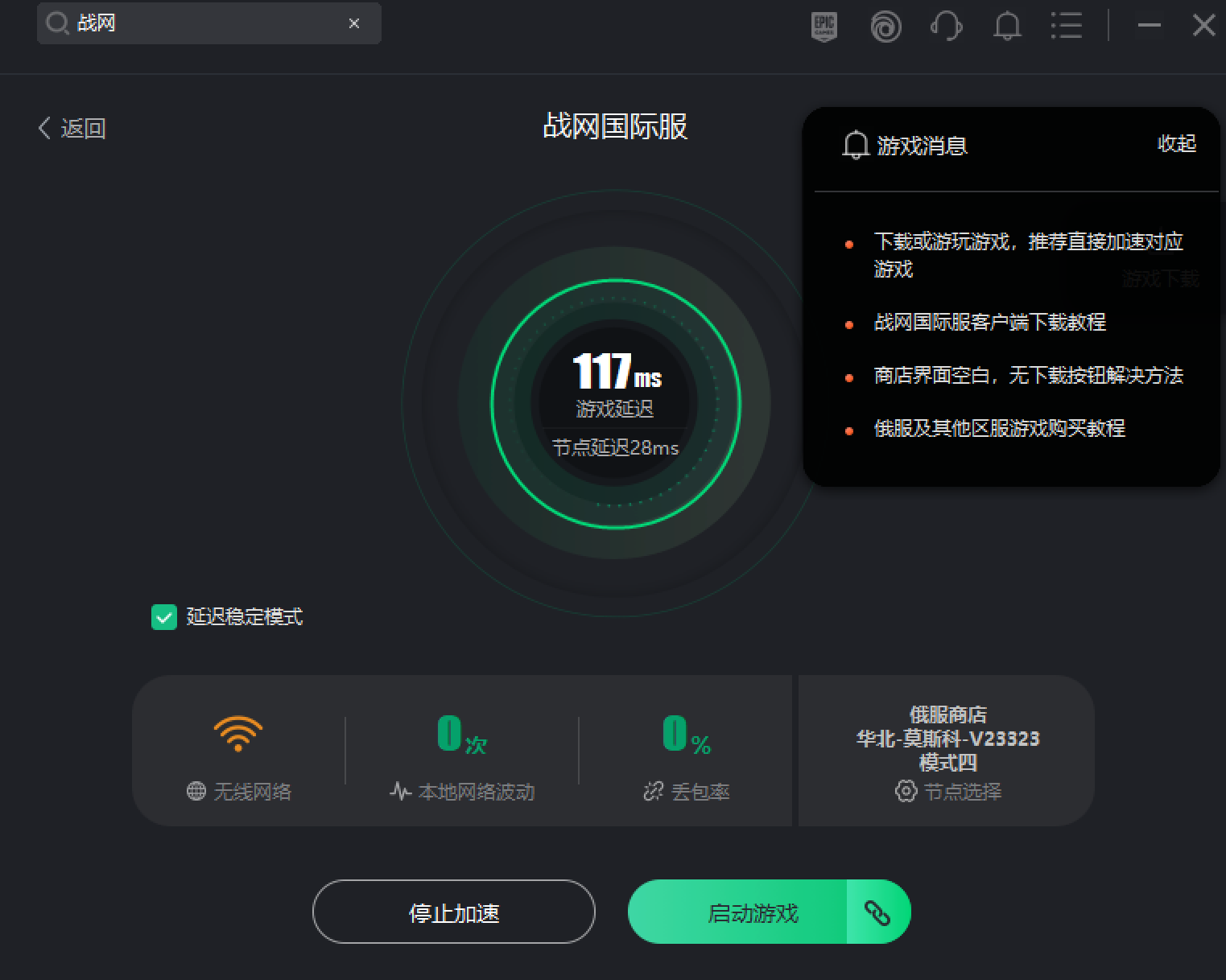Image resolution: width=1226 pixels, height=980 pixels.
Task: Click the 俄服商店 label
Action: pos(948,714)
